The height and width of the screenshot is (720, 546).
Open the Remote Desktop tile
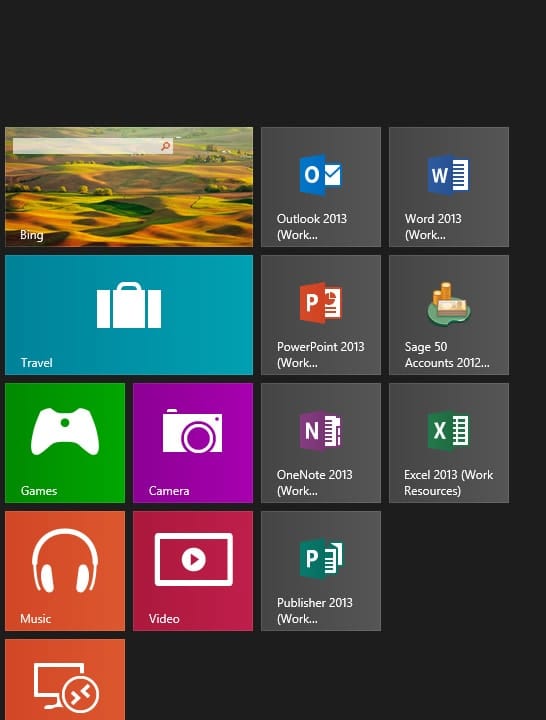(x=65, y=680)
